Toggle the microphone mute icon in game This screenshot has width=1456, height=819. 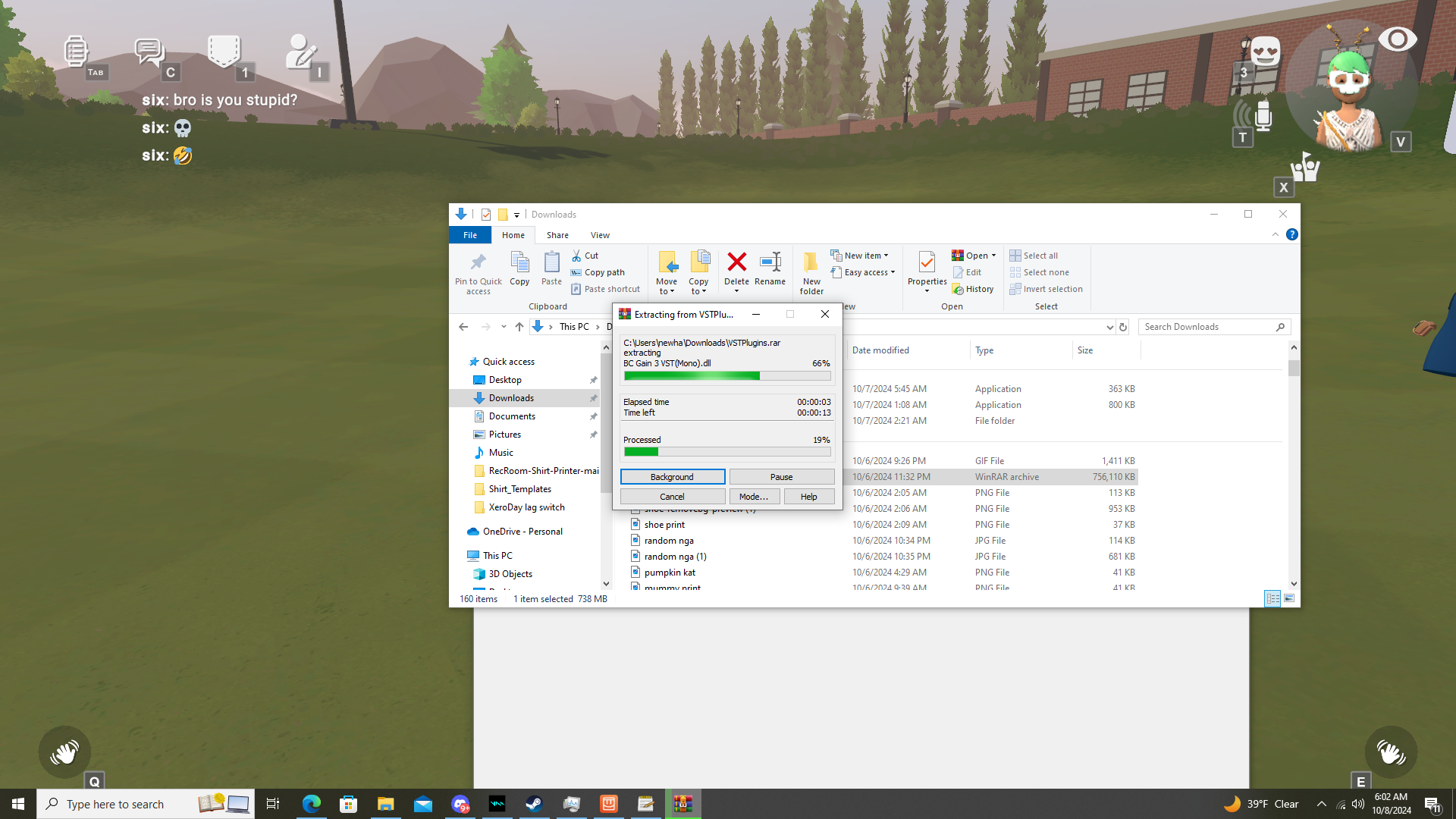1263,115
